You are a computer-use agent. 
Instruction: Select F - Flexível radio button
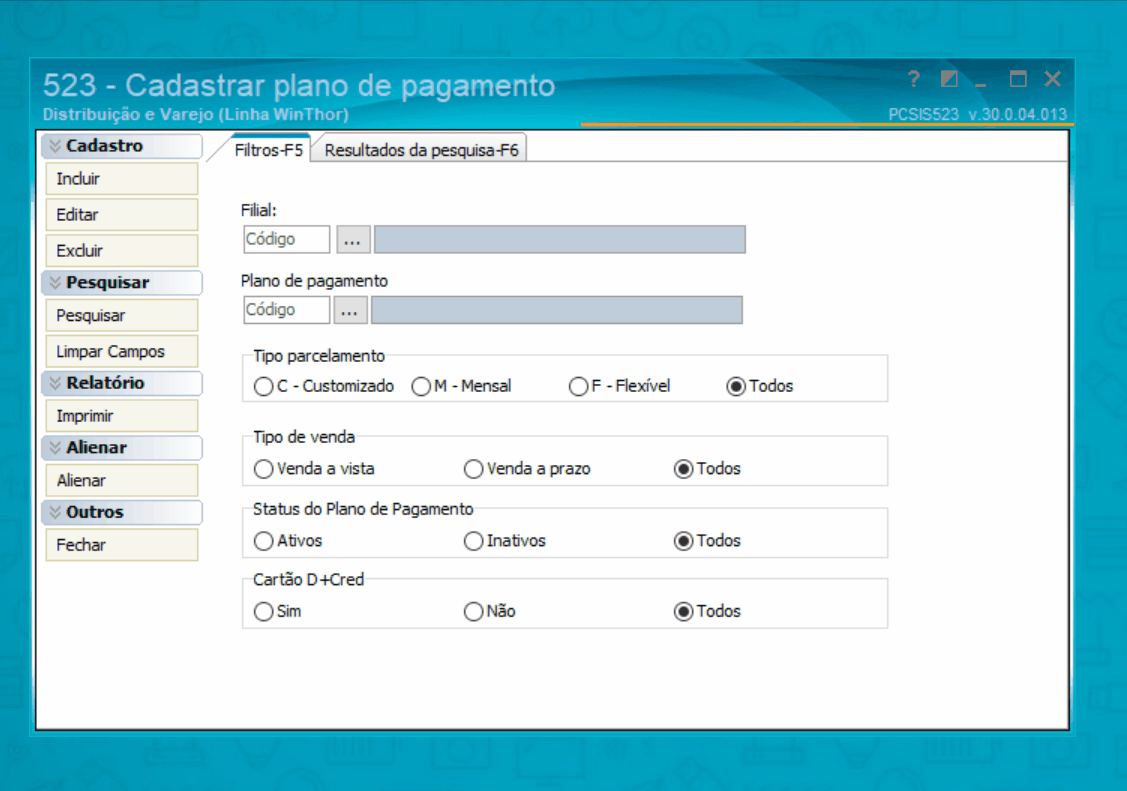[579, 387]
